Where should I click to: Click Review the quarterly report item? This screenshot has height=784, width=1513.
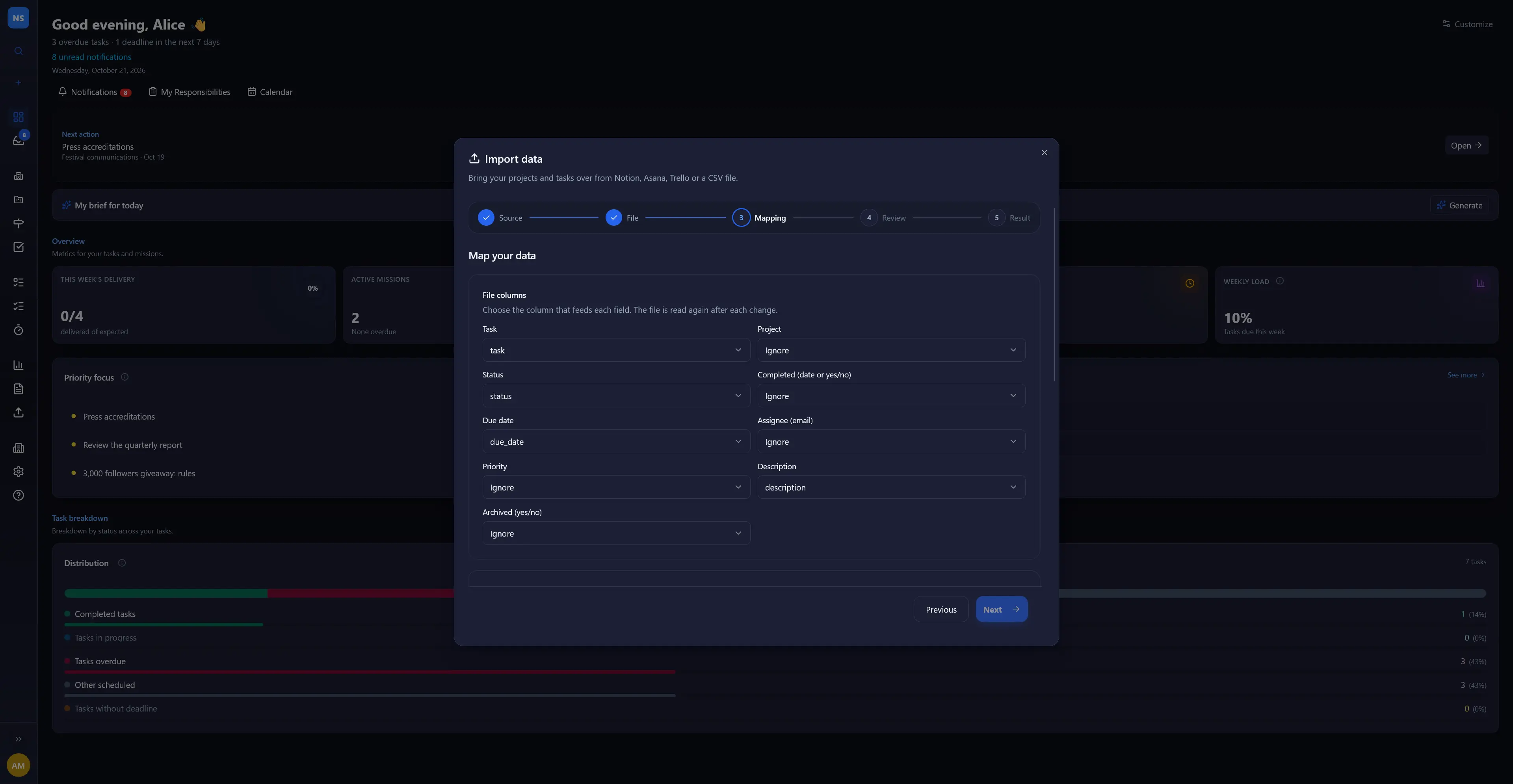(133, 445)
